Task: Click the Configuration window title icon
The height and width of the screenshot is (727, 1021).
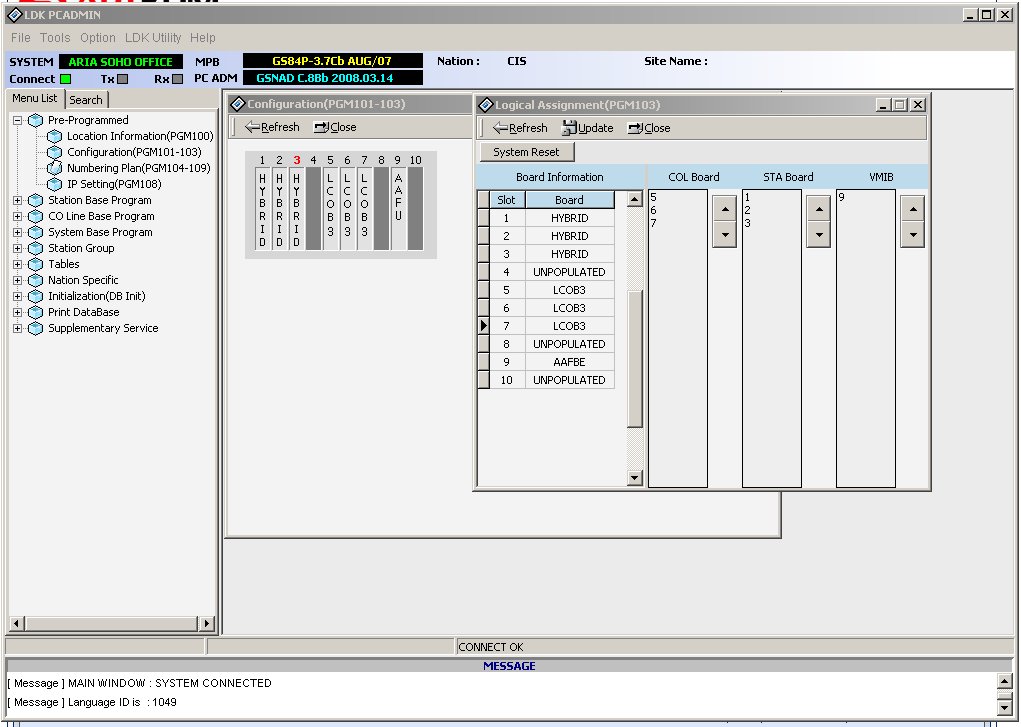Action: pyautogui.click(x=238, y=104)
